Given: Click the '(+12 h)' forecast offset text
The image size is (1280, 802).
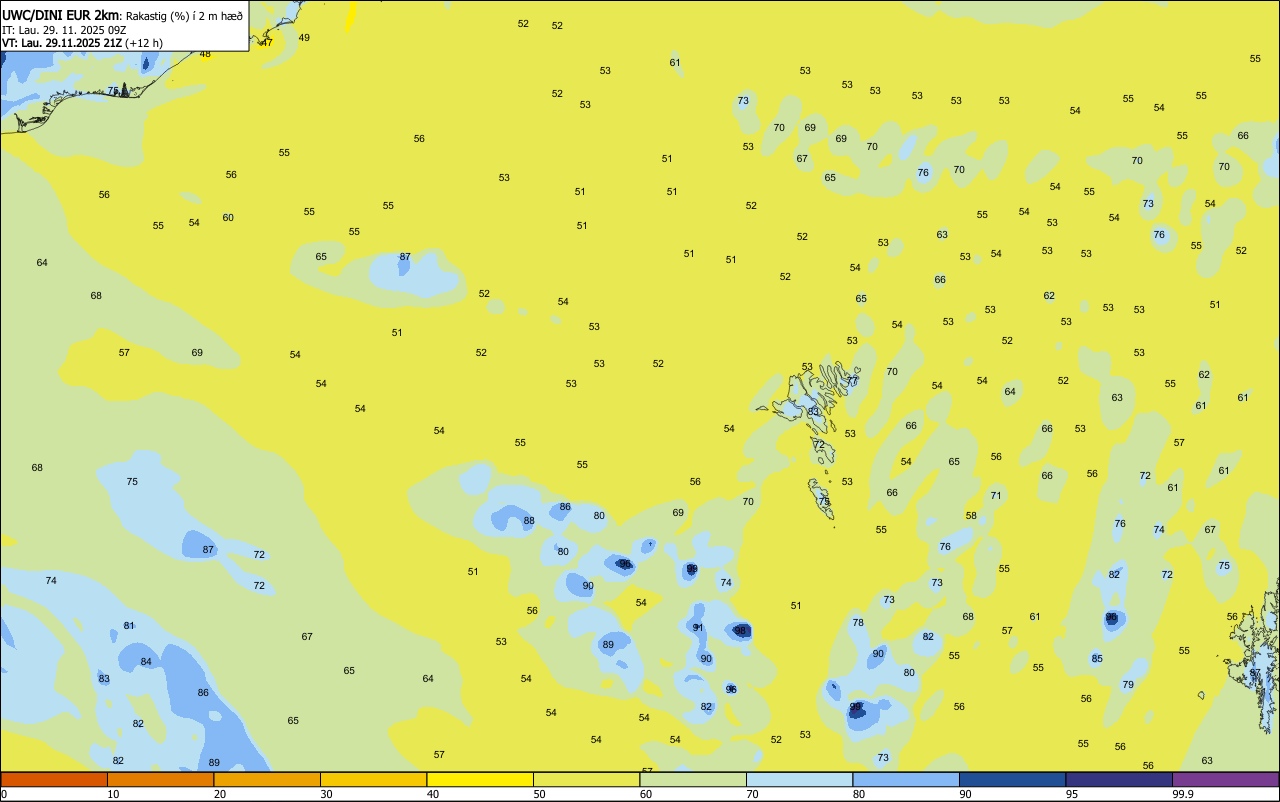Looking at the screenshot, I should (144, 43).
